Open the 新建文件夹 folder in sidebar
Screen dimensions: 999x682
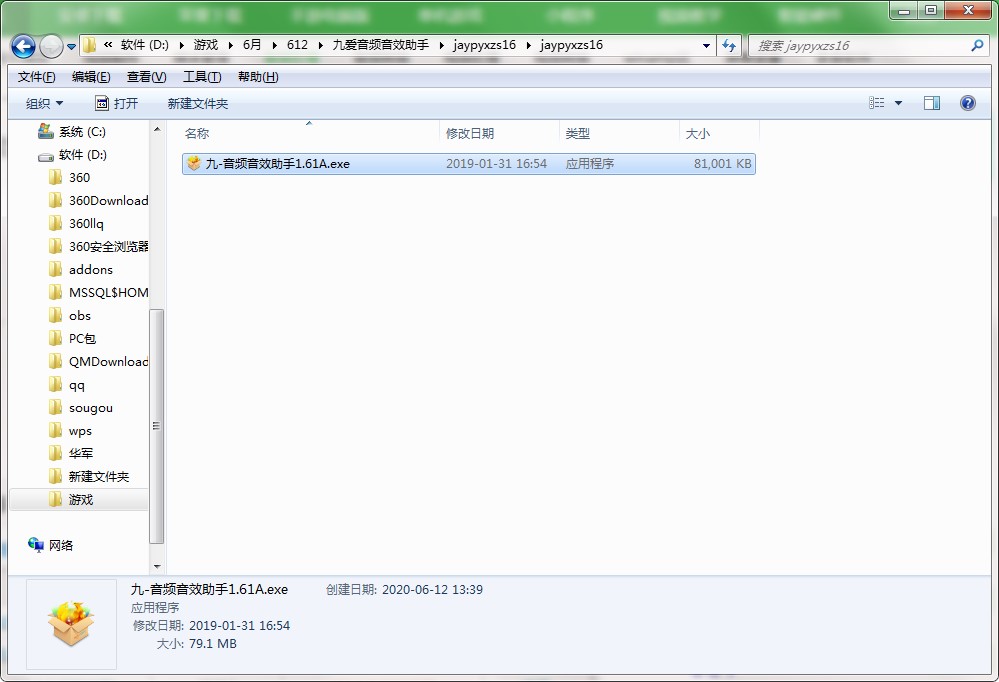89,477
